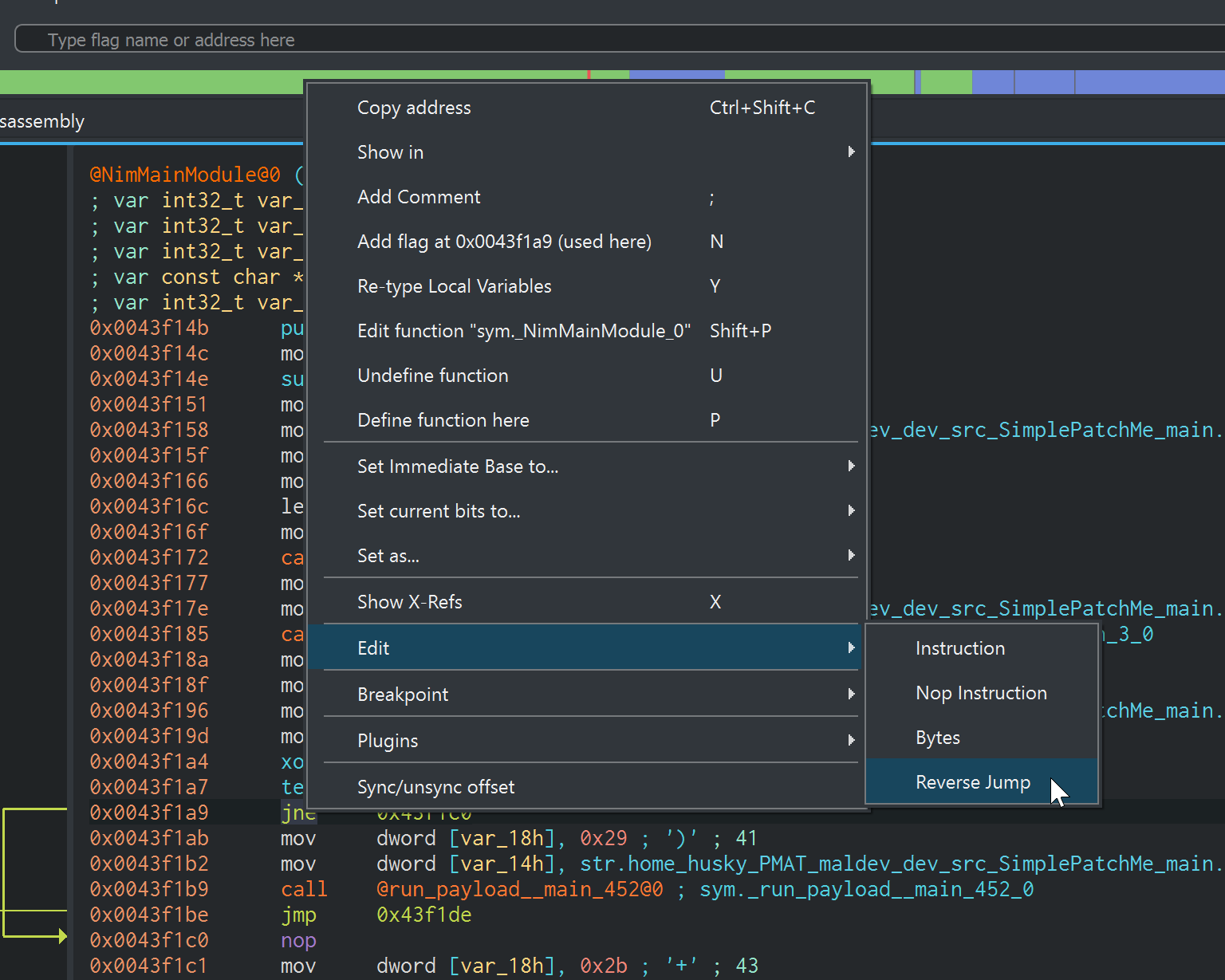1225x980 pixels.
Task: Expand Set Immediate Base to submenu
Action: coord(457,466)
